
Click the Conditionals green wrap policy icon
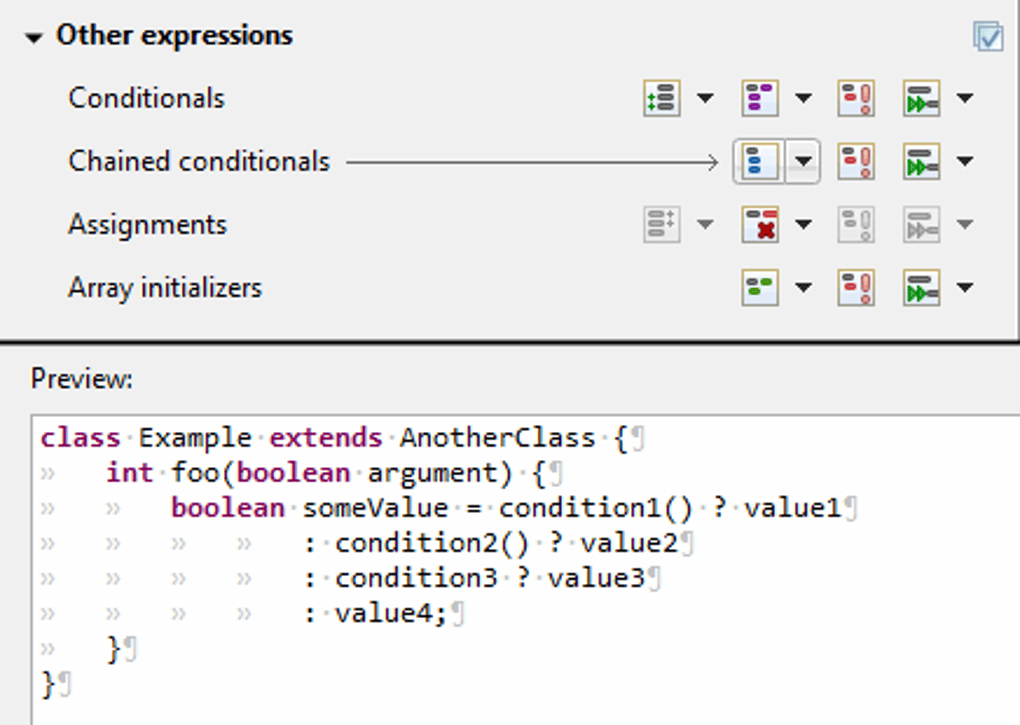(x=661, y=98)
